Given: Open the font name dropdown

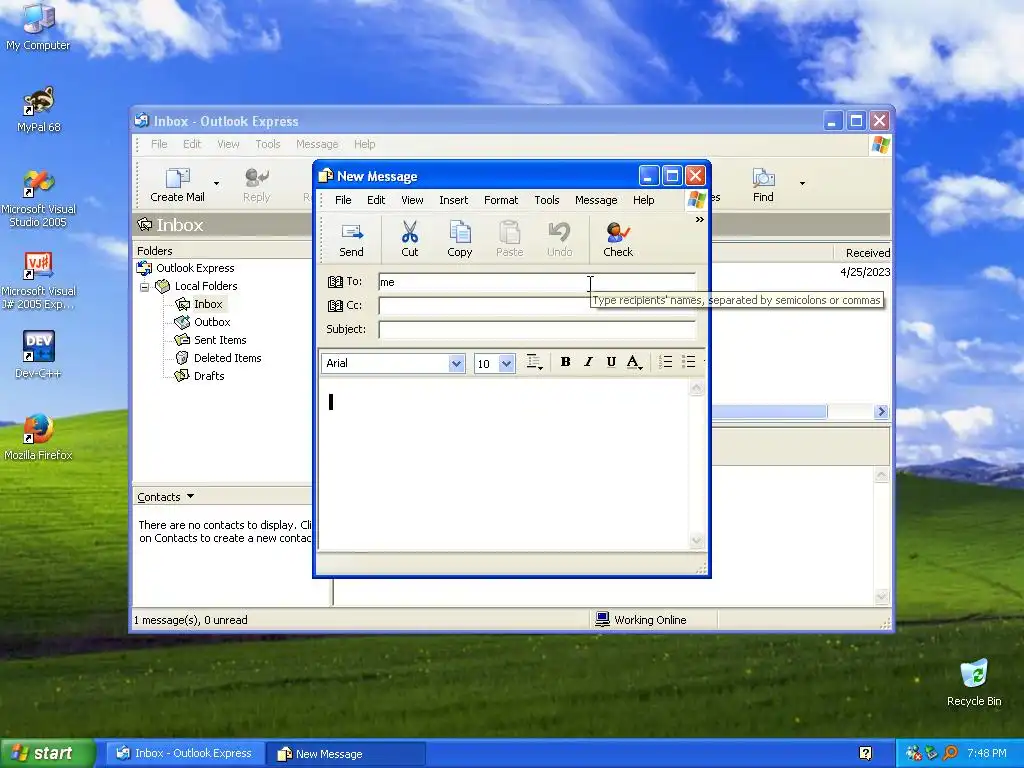Looking at the screenshot, I should coord(456,364).
